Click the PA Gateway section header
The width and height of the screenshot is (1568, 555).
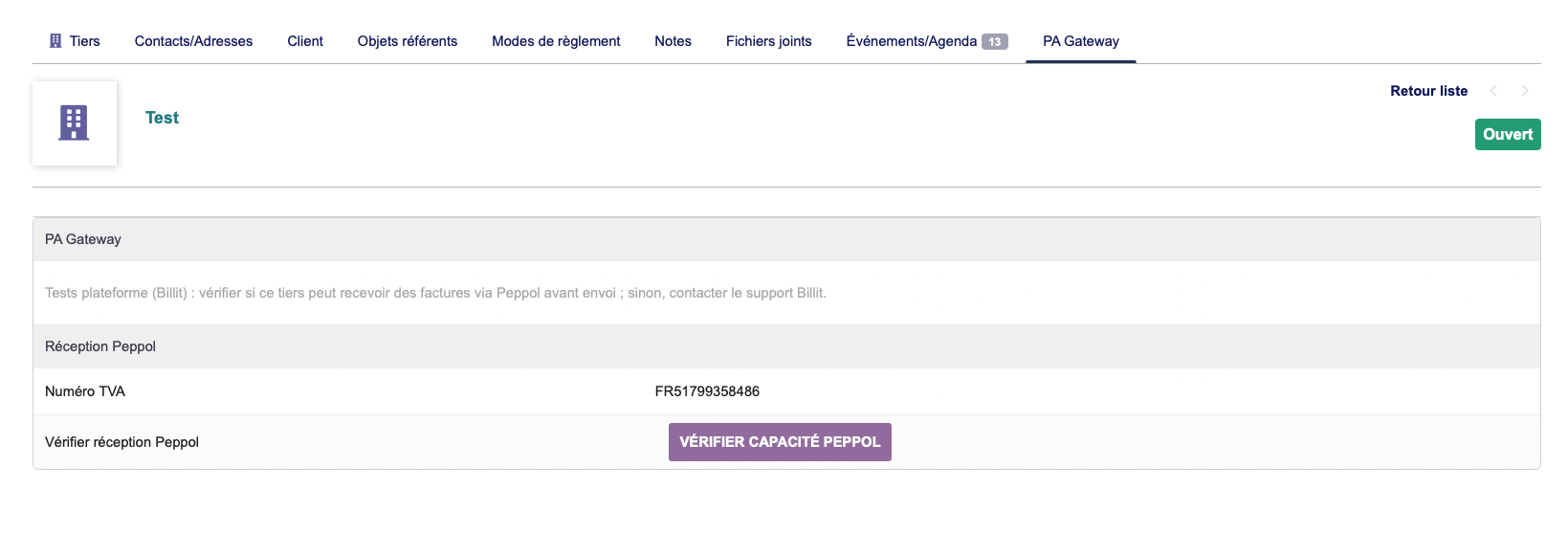pyautogui.click(x=83, y=239)
